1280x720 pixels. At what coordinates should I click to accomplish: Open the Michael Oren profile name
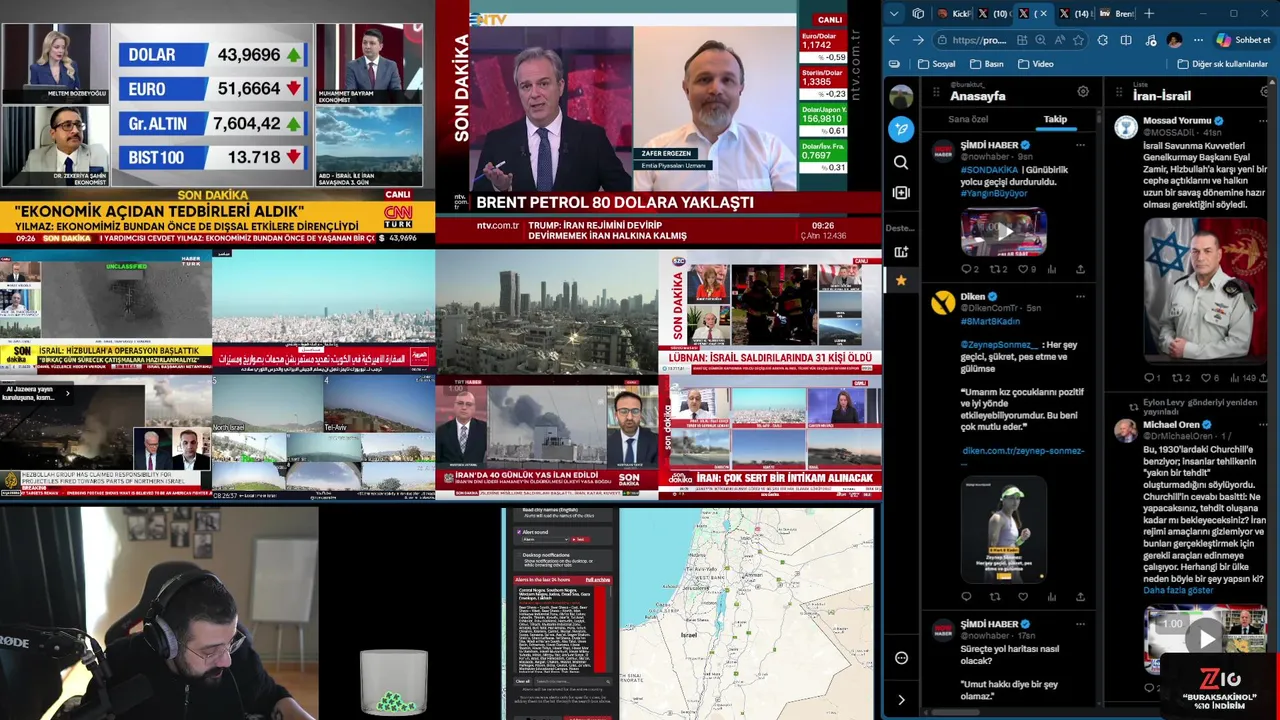(x=1171, y=424)
